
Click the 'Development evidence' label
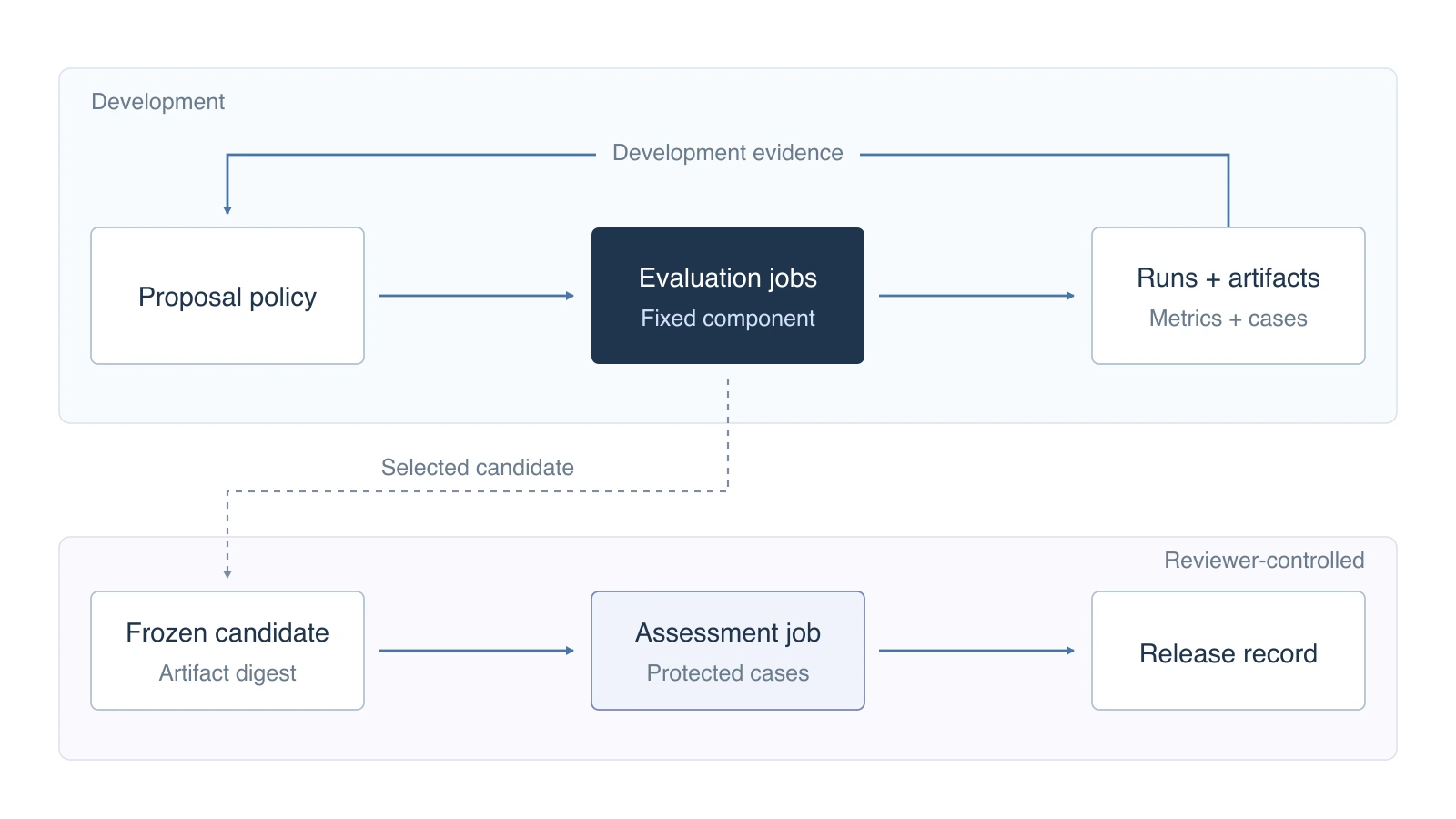click(728, 153)
